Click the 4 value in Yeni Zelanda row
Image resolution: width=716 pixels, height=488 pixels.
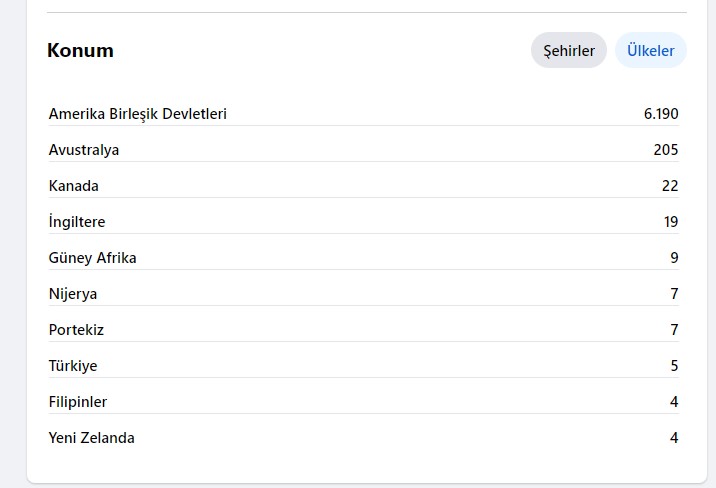[x=674, y=438]
